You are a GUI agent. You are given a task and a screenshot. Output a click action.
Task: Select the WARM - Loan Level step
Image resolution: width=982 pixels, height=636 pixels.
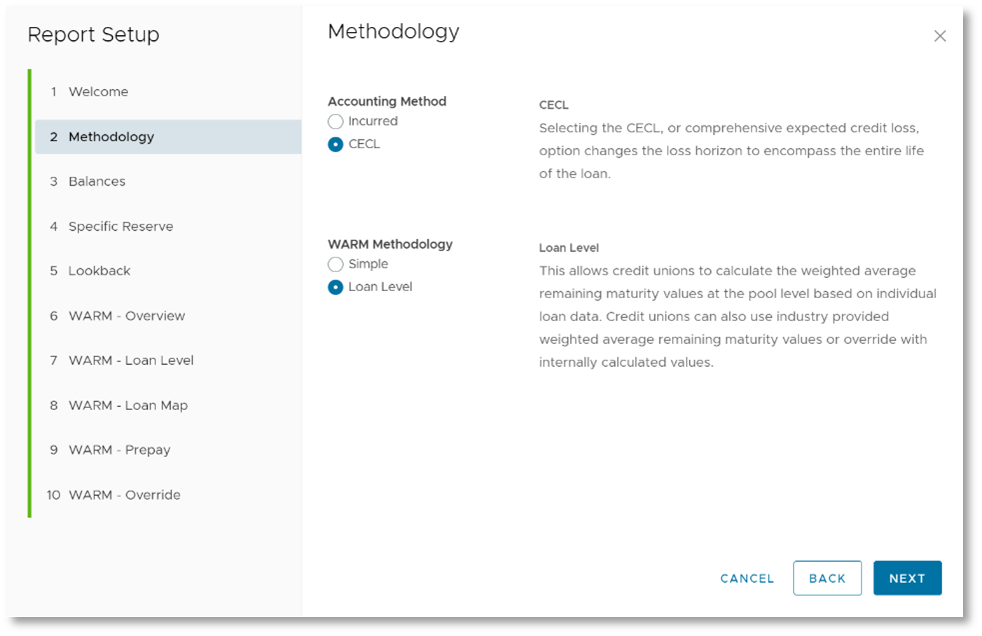click(x=168, y=361)
